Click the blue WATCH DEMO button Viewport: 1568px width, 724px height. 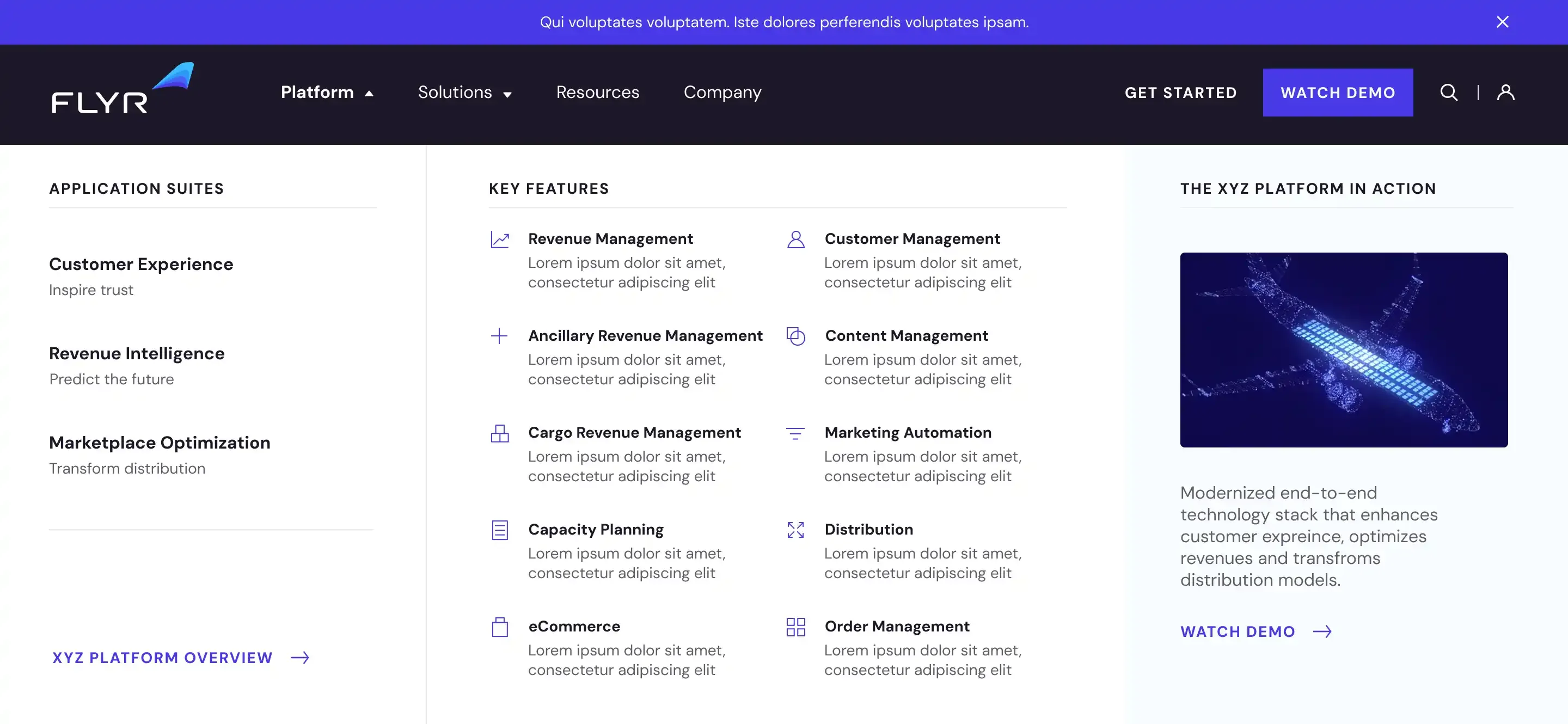point(1338,93)
